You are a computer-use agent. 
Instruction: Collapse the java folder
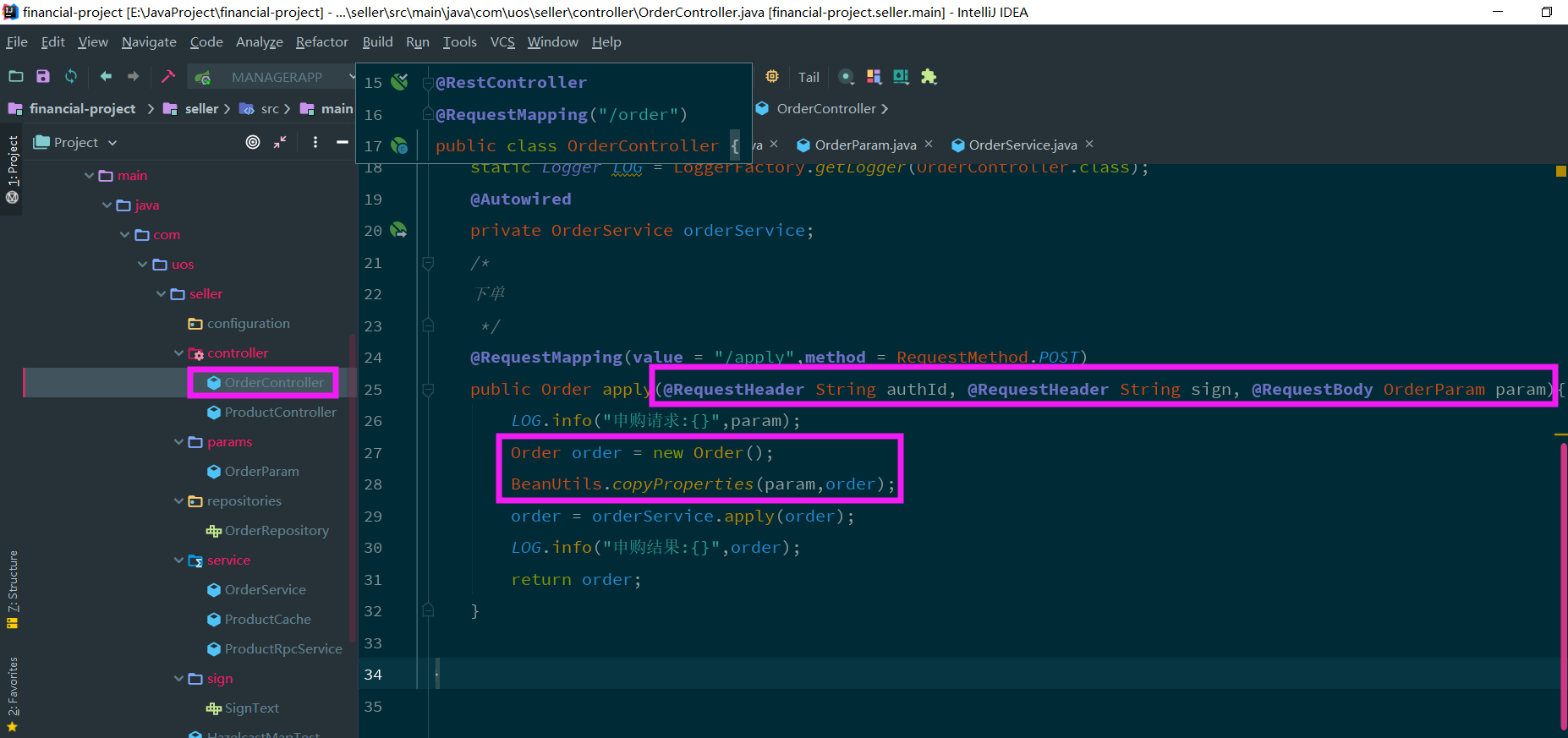tap(107, 205)
